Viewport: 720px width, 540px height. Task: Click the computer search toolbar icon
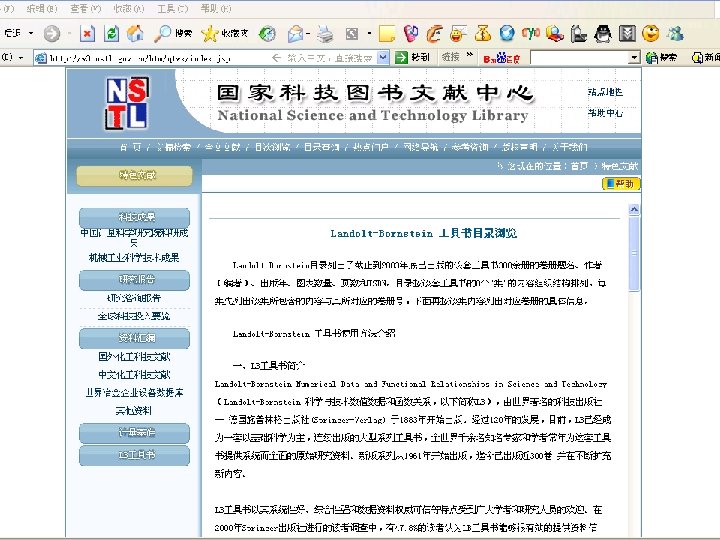555,34
